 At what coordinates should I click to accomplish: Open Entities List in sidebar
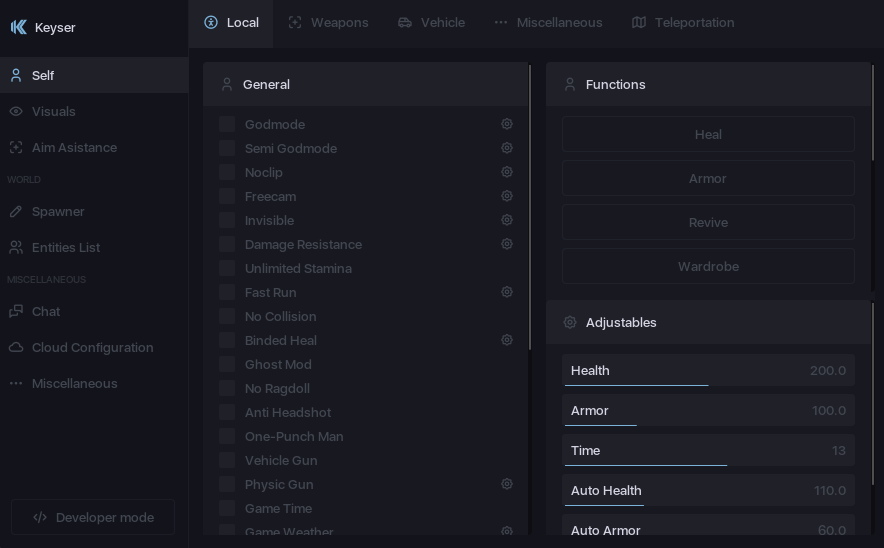(x=65, y=247)
